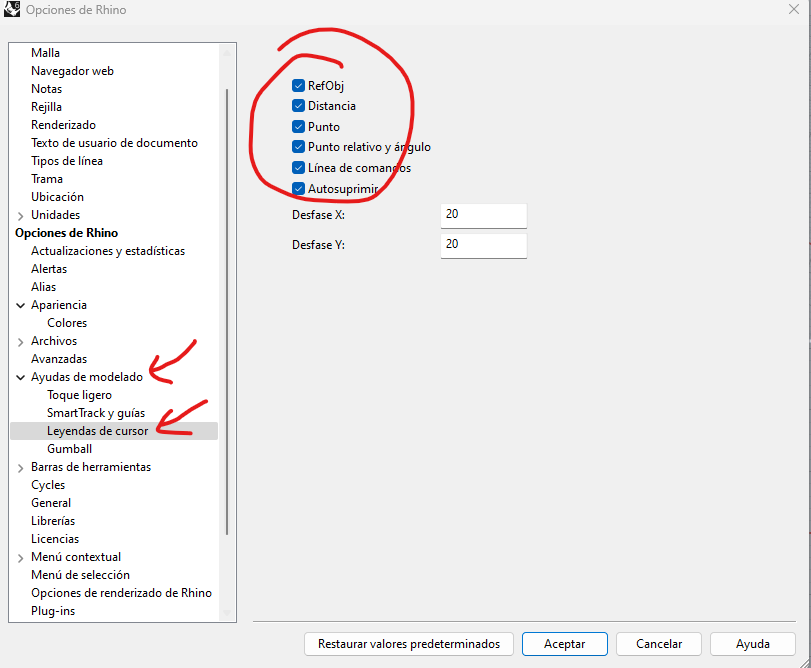Viewport: 811px width, 668px height.
Task: Select Rejilla in the options tree
Action: tap(47, 107)
